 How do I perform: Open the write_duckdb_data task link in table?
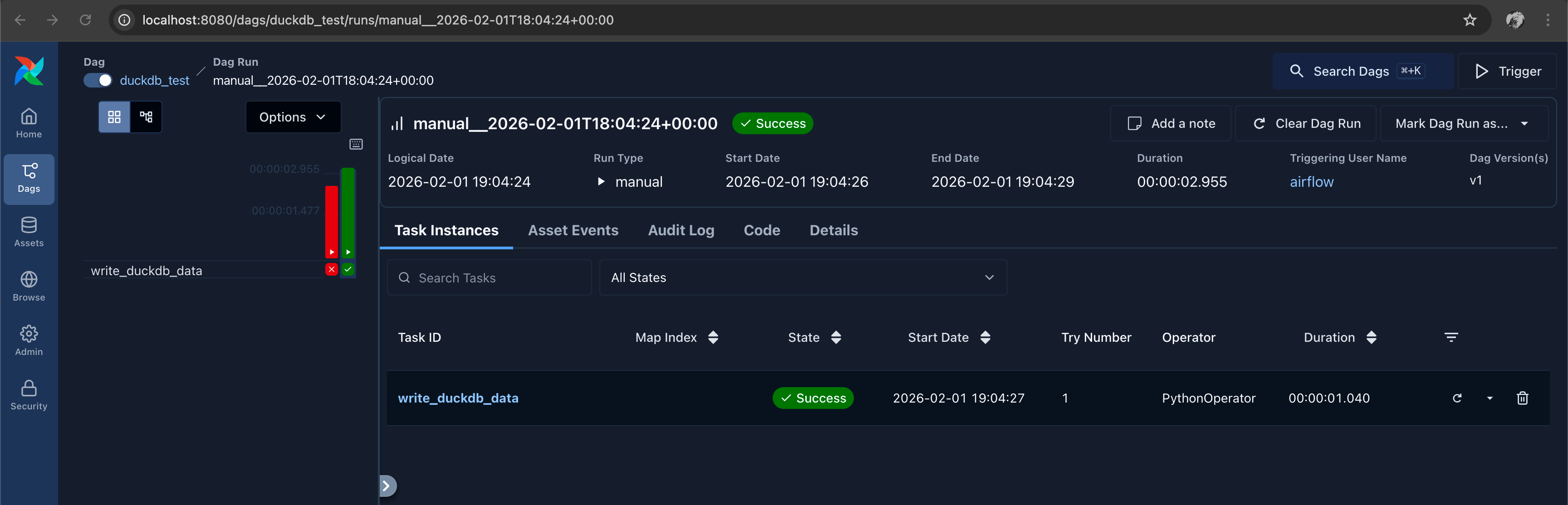pos(458,398)
